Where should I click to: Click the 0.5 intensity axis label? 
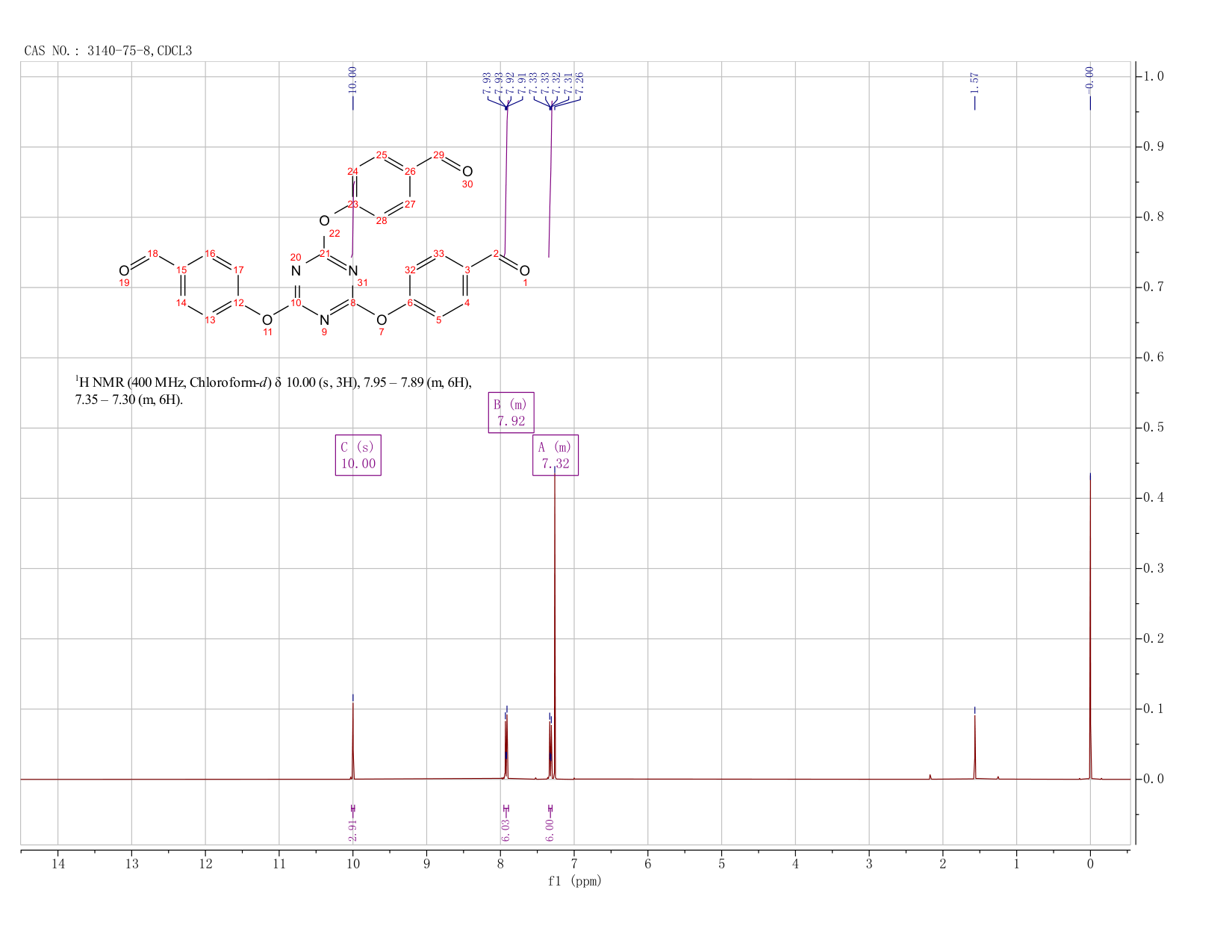click(x=1154, y=428)
